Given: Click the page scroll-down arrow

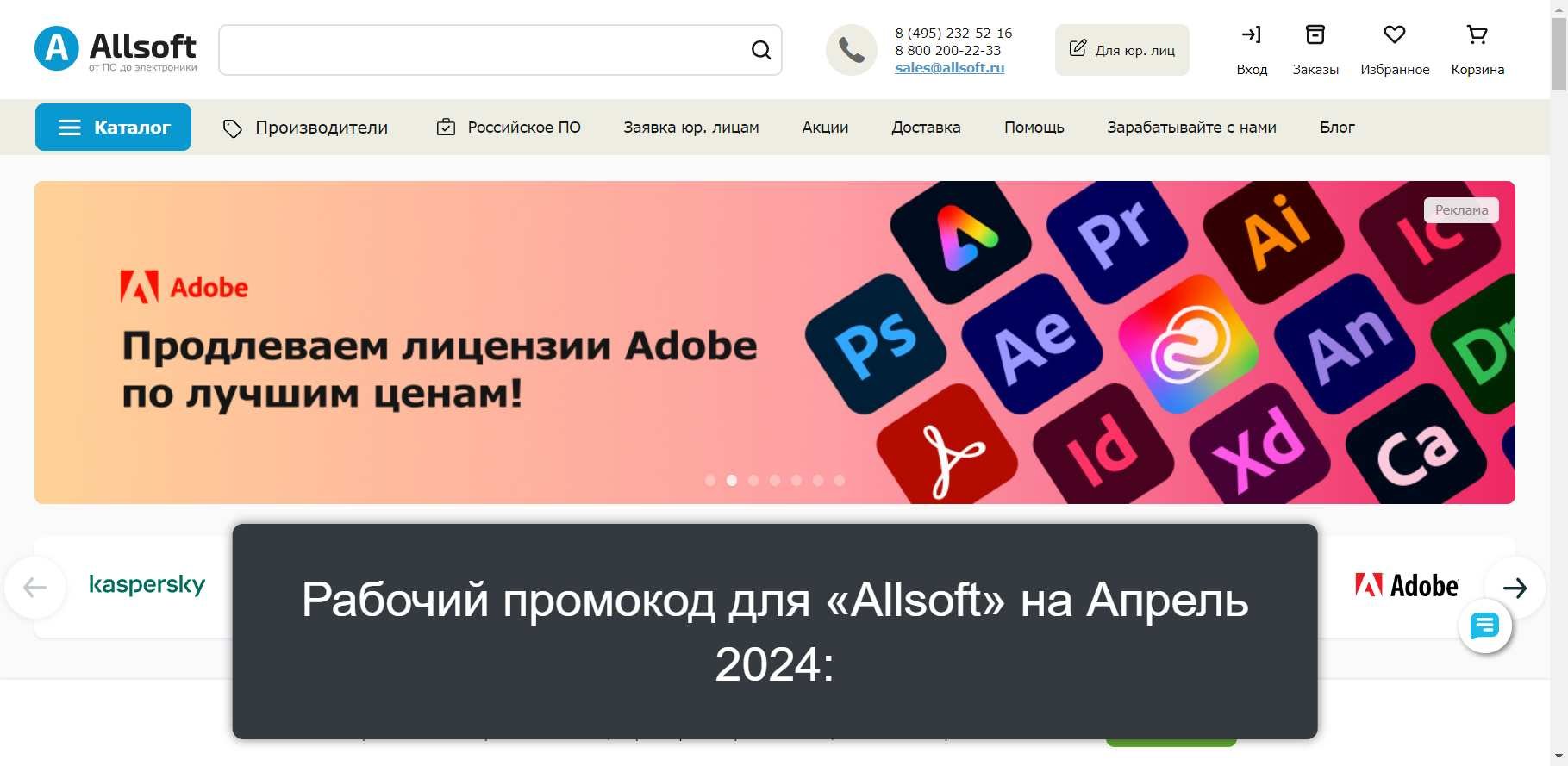Looking at the screenshot, I should pyautogui.click(x=1559, y=758).
